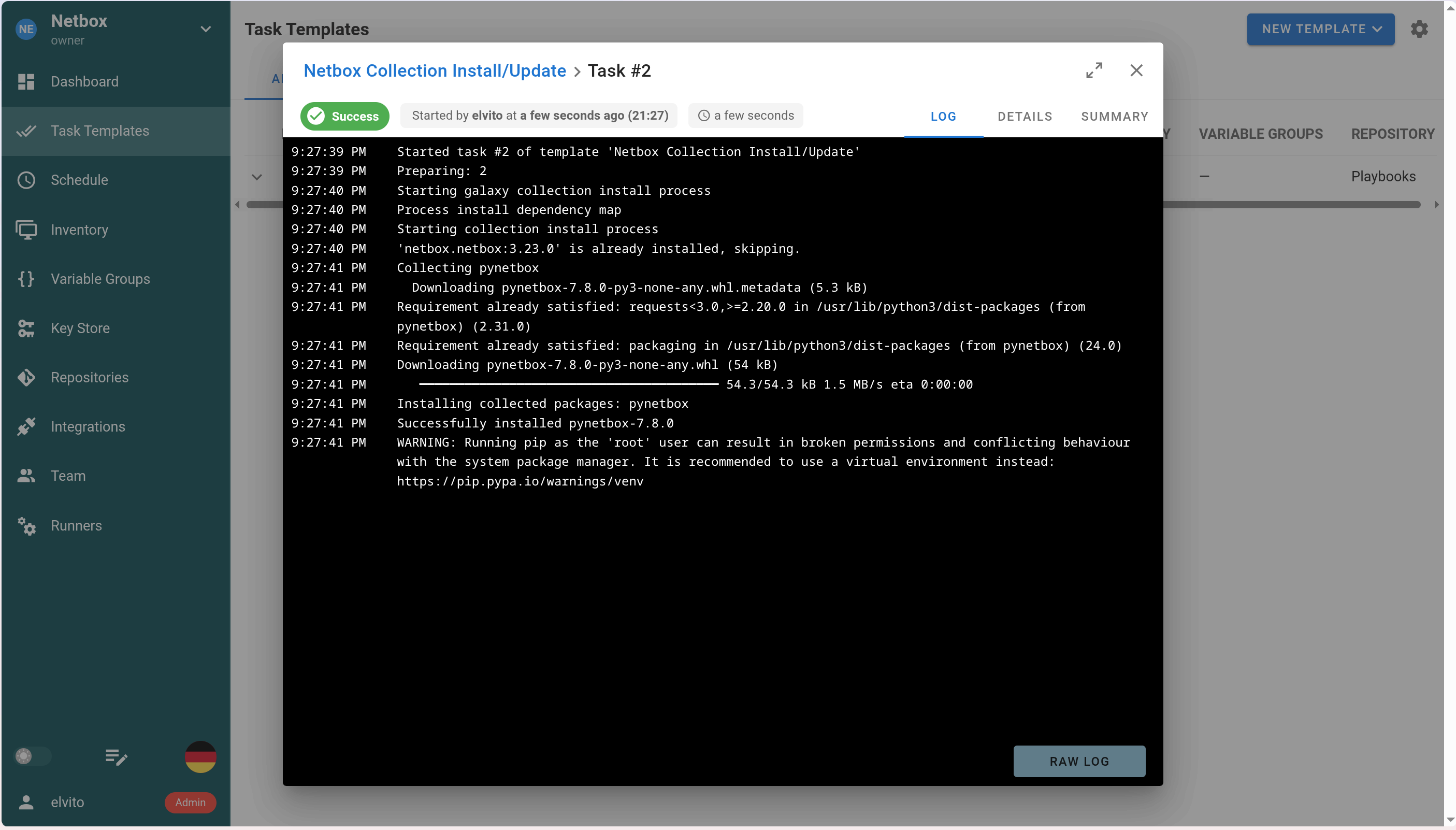This screenshot has height=830, width=1456.
Task: Click the 'Started by elvito' info chip
Action: click(539, 116)
